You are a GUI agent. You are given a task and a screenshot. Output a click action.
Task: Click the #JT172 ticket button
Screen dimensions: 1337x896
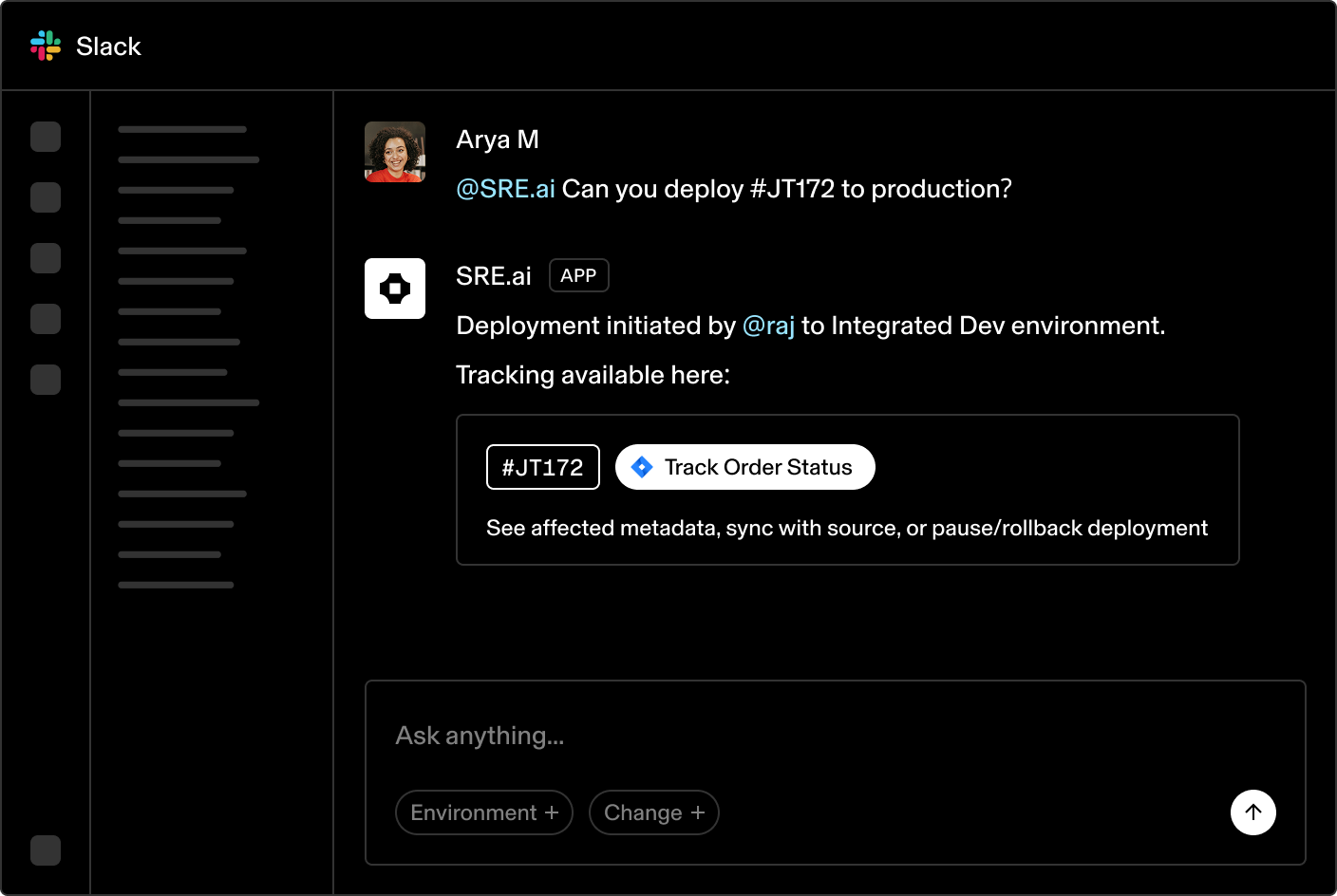pyautogui.click(x=543, y=467)
